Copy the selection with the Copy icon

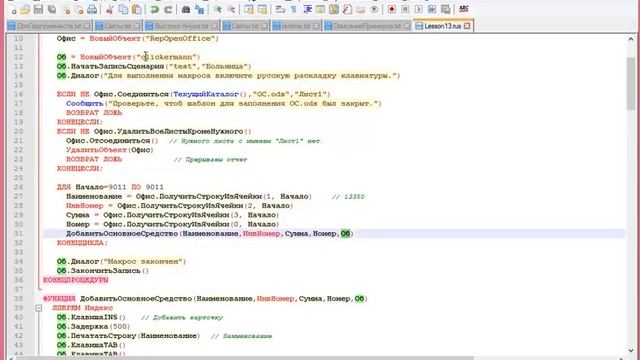tap(123, 9)
